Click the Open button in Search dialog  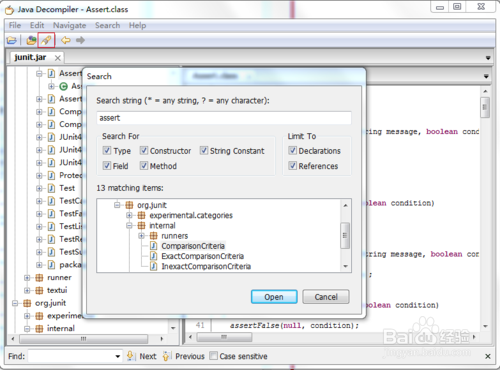click(x=274, y=297)
